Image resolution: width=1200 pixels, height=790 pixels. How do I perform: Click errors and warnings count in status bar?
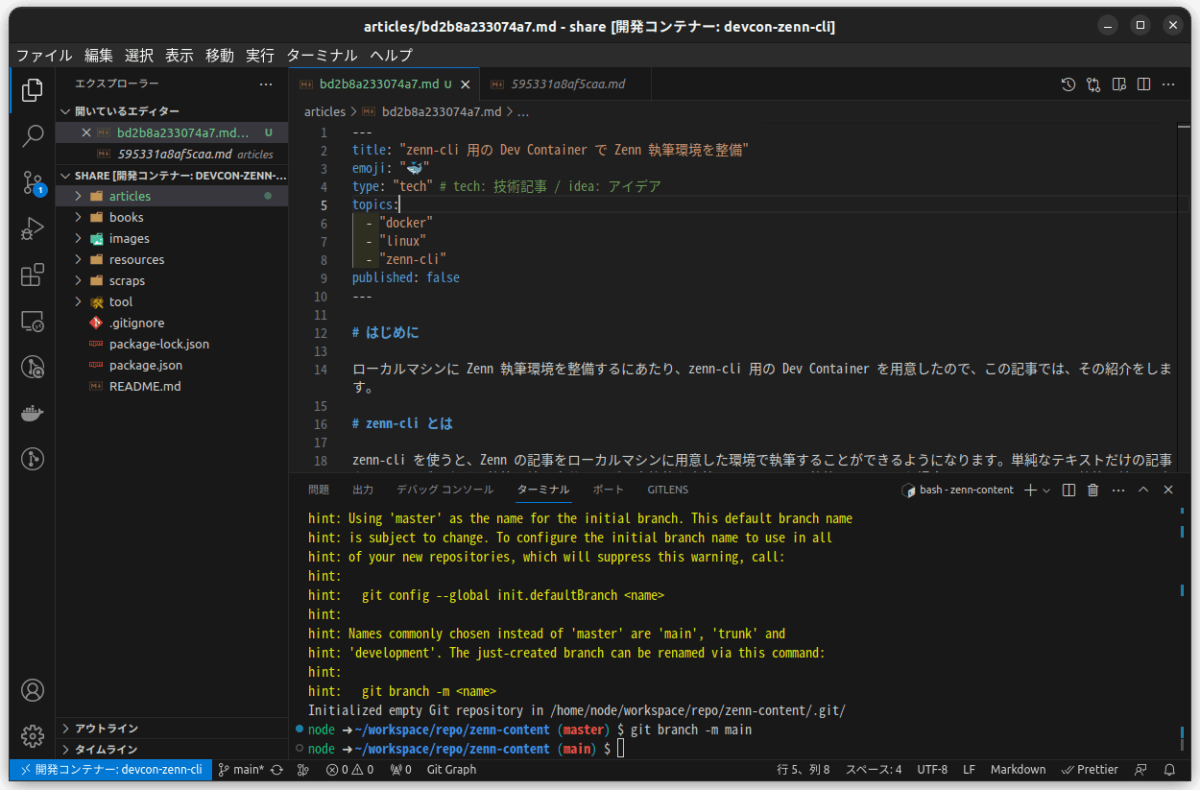pyautogui.click(x=350, y=770)
